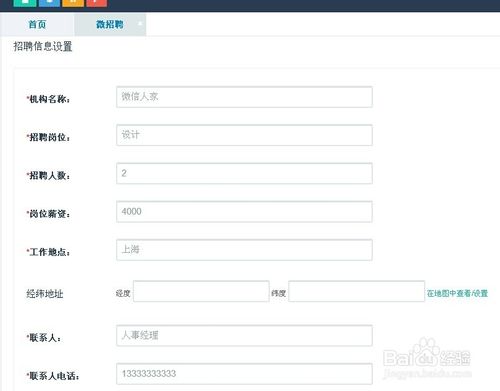Image resolution: width=500 pixels, height=391 pixels.
Task: Switch to the 首页 tab
Action: (37, 24)
